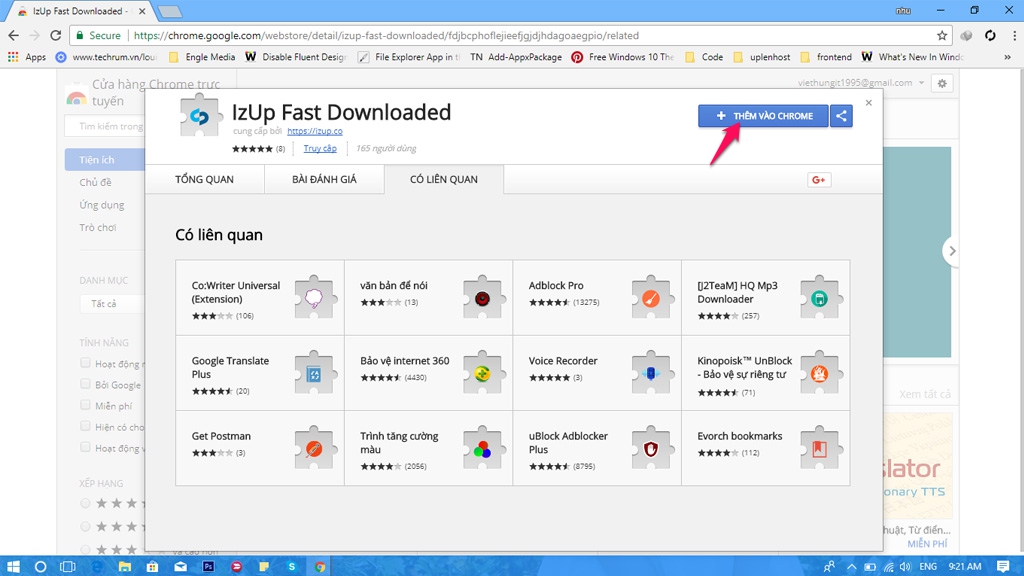This screenshot has width=1024, height=576.
Task: Click the Kinopoisk UnBlock icon
Action: point(820,373)
